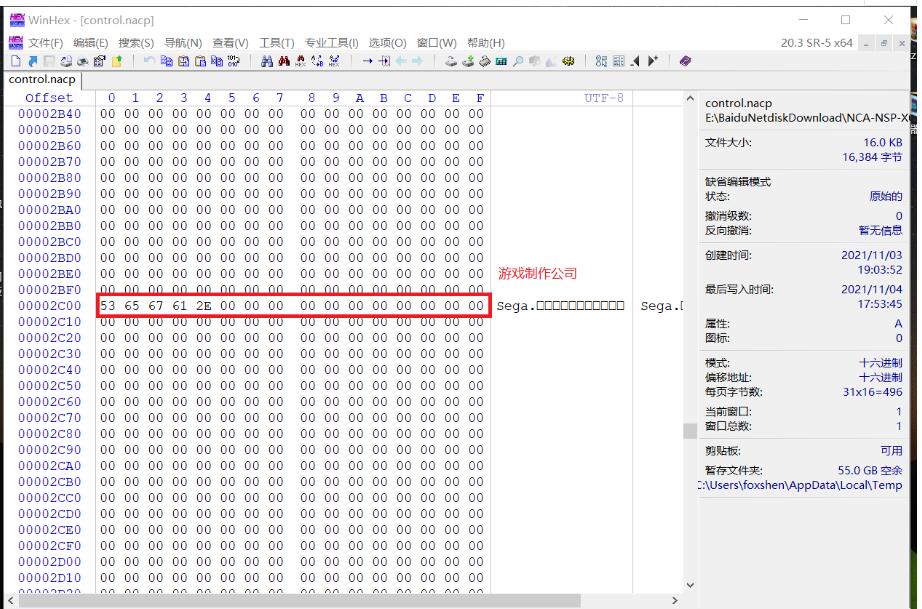
Task: Click the Copy block toolbar icon
Action: 166,61
